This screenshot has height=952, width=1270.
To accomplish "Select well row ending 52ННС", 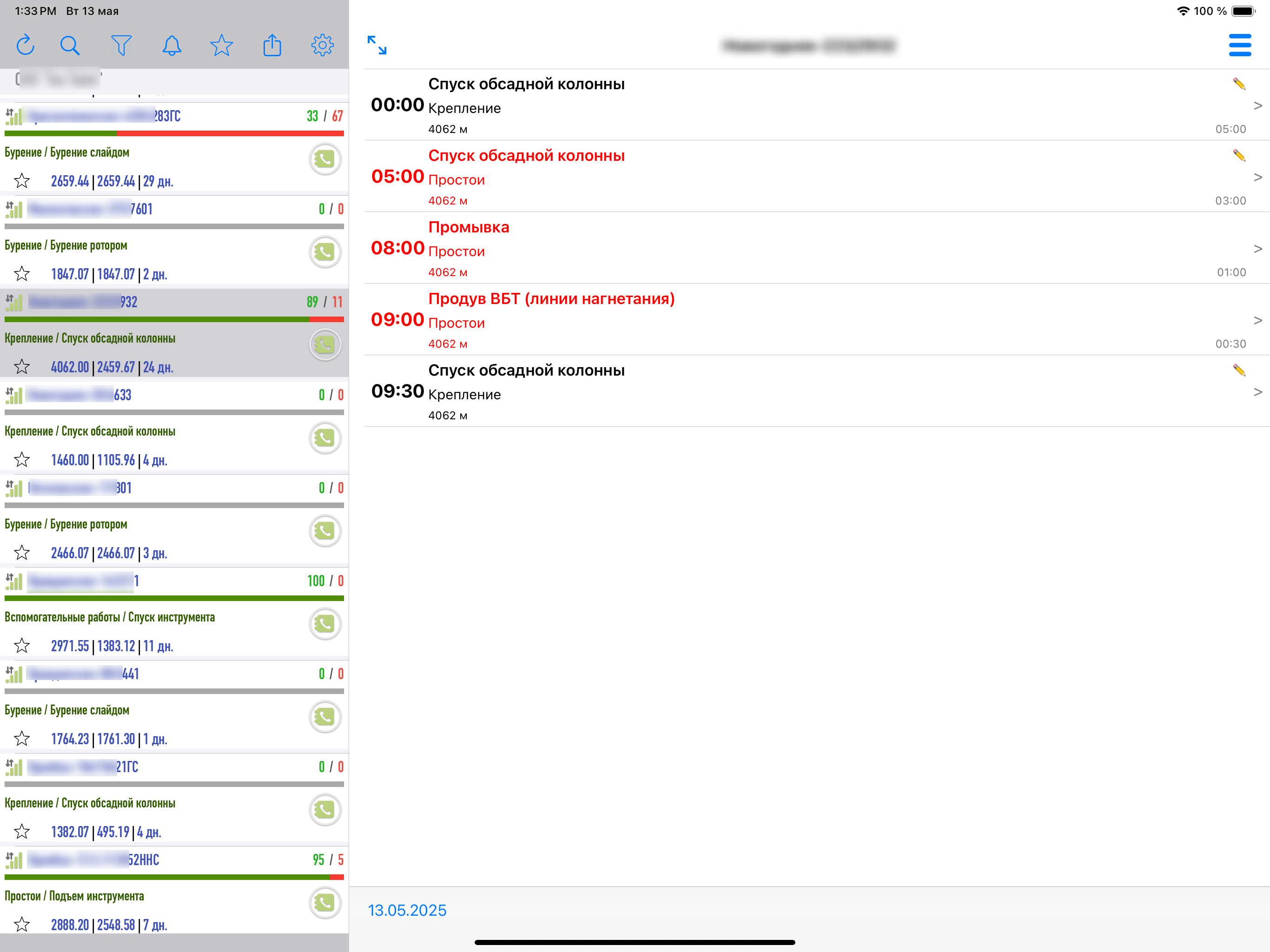I will pos(174,891).
